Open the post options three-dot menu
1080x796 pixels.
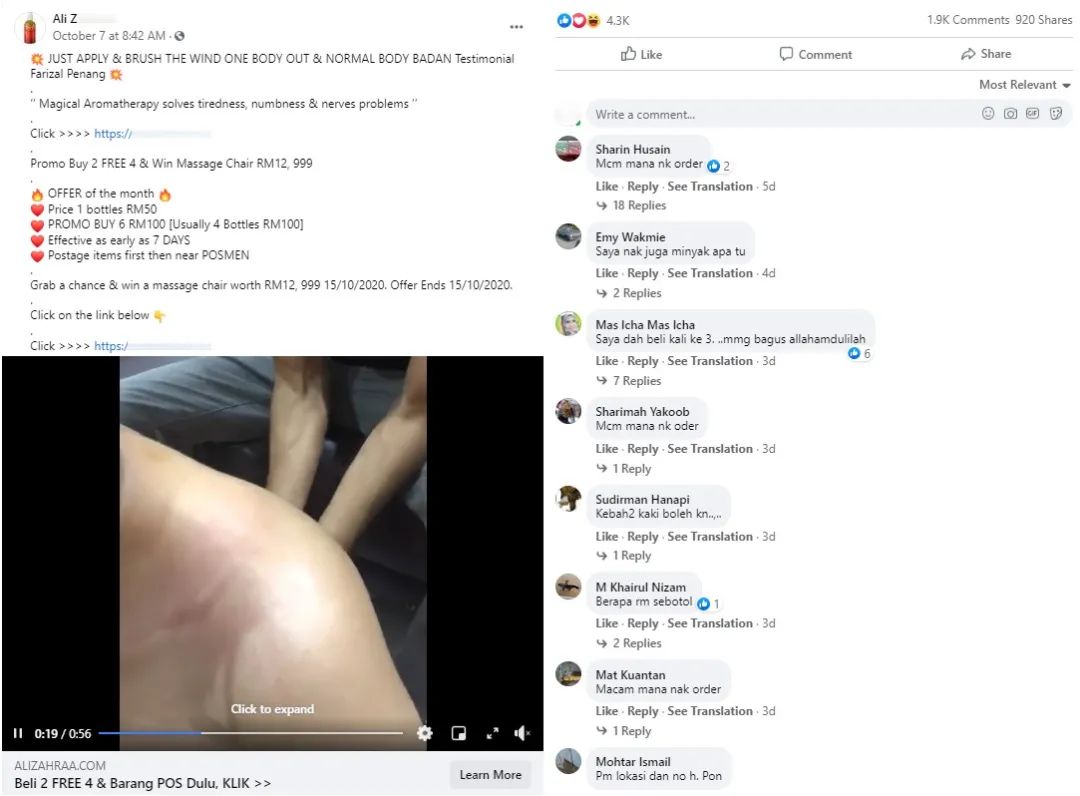516,27
